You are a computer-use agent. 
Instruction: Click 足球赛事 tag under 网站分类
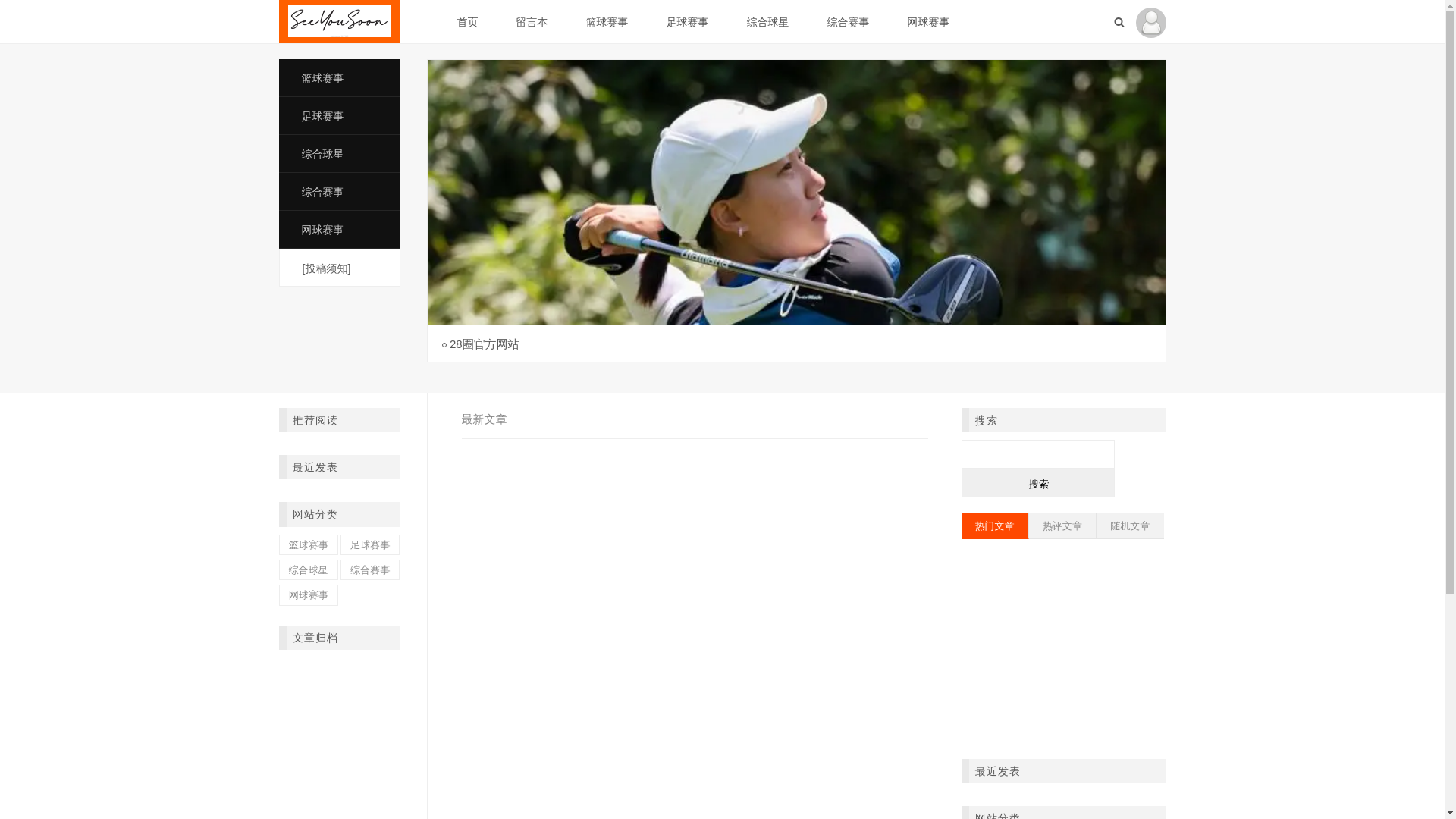(x=370, y=544)
